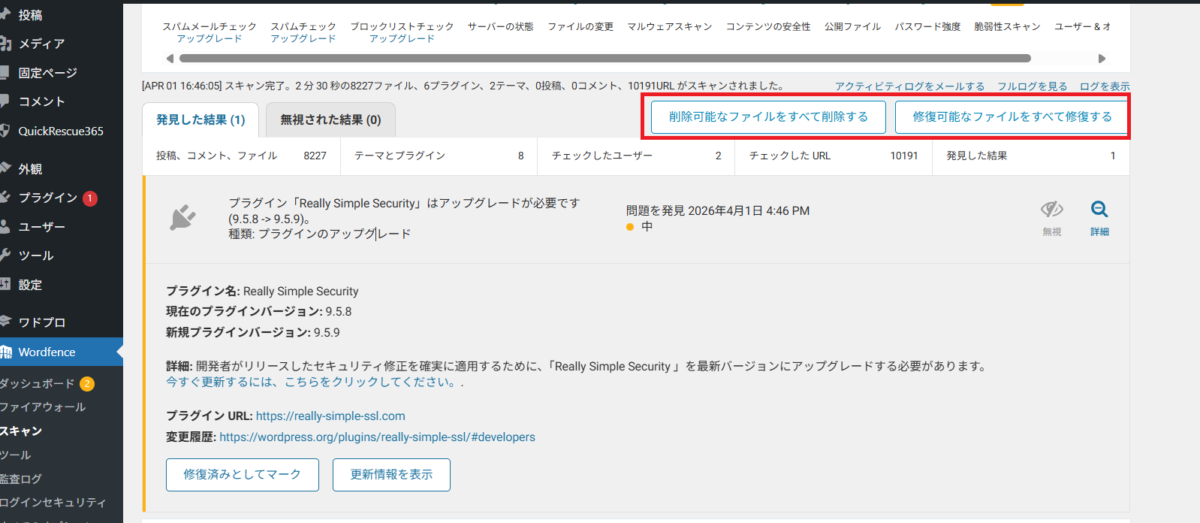Click the right arrow of the scan stages scrollbar
The width and height of the screenshot is (1200, 523).
(1102, 59)
